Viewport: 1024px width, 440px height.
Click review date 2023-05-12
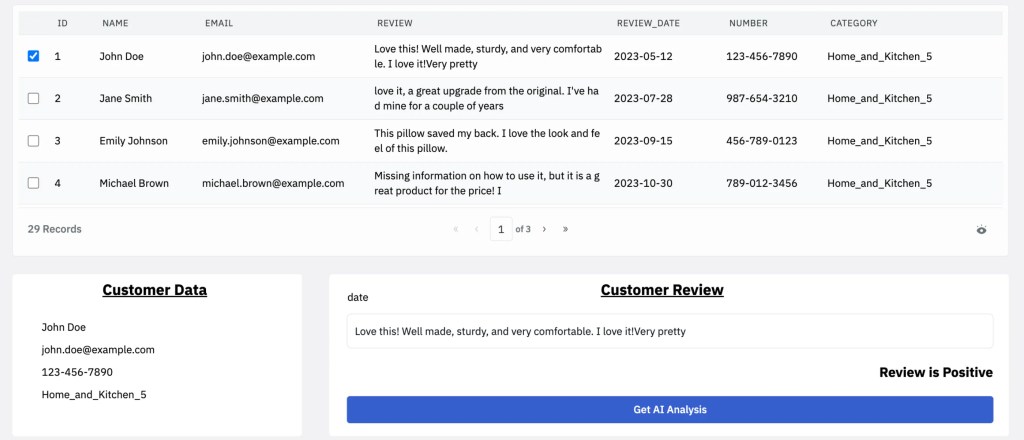pyautogui.click(x=643, y=56)
